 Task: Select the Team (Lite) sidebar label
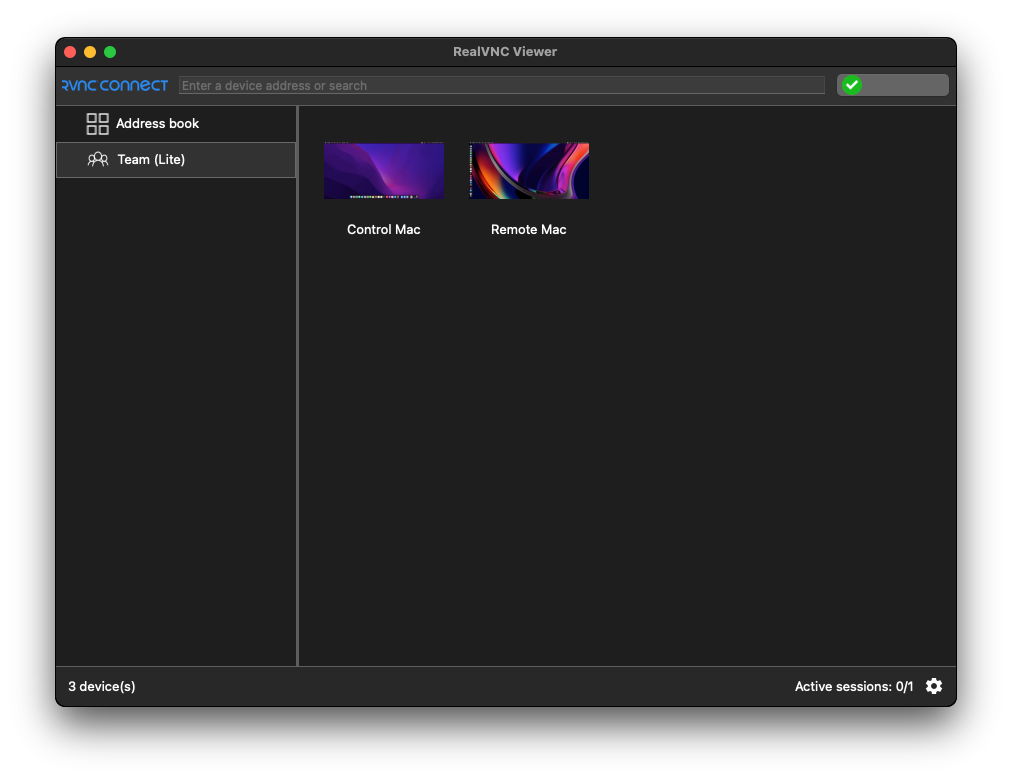(151, 159)
